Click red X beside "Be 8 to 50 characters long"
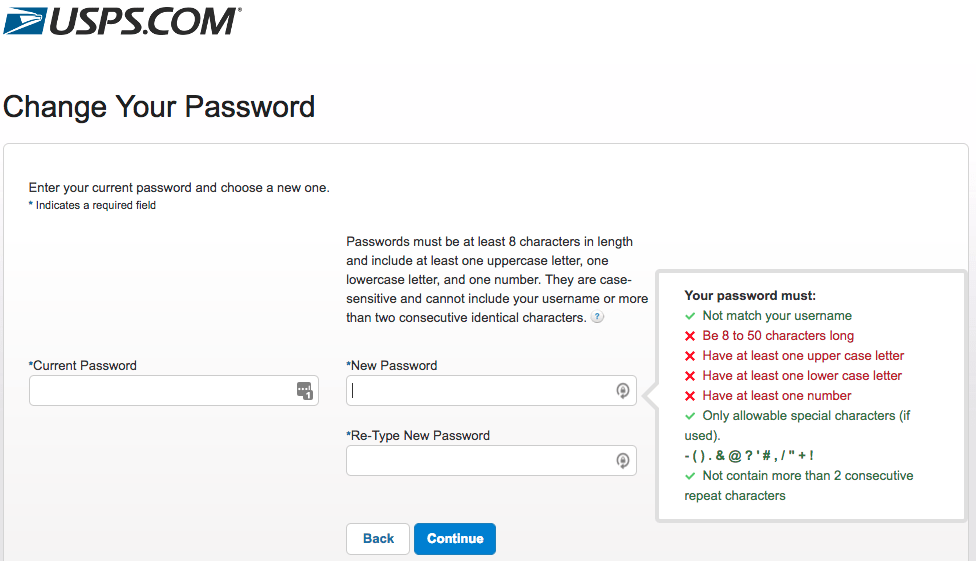 690,336
